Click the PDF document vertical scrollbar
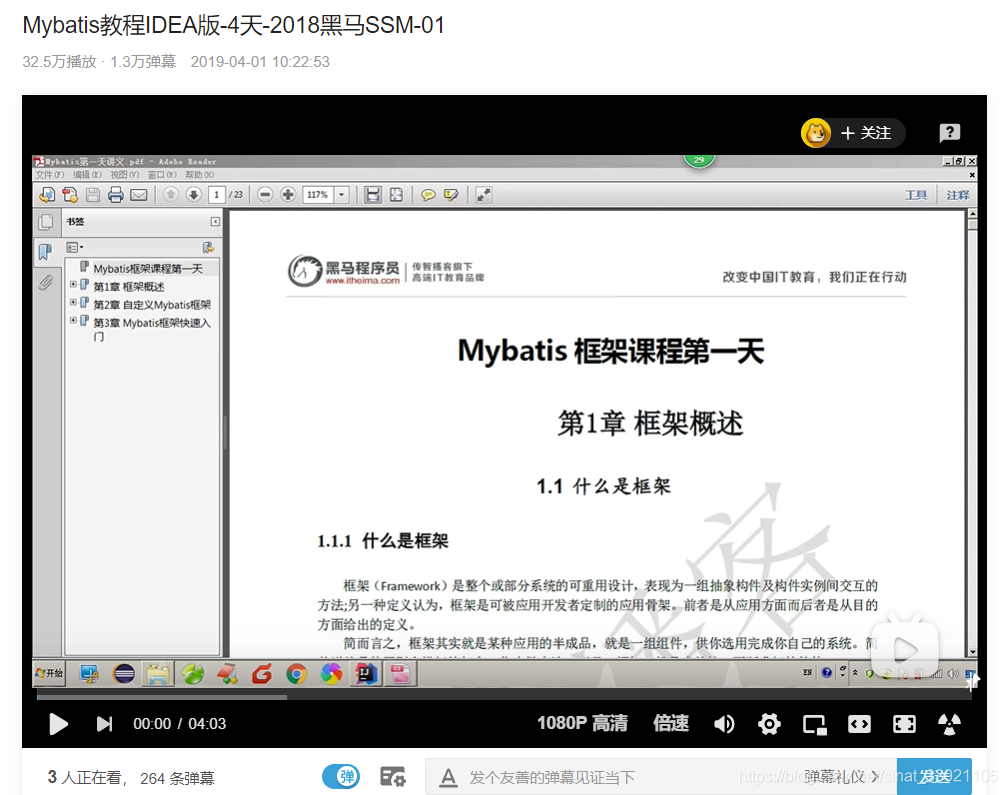This screenshot has width=1008, height=795. click(x=972, y=433)
